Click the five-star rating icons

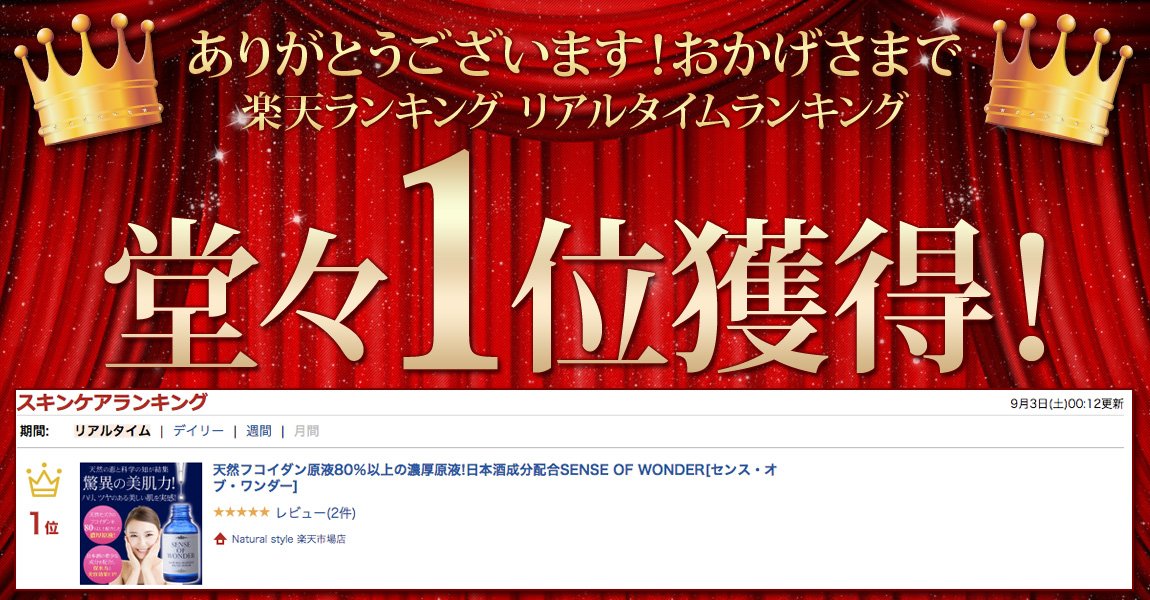(x=241, y=512)
